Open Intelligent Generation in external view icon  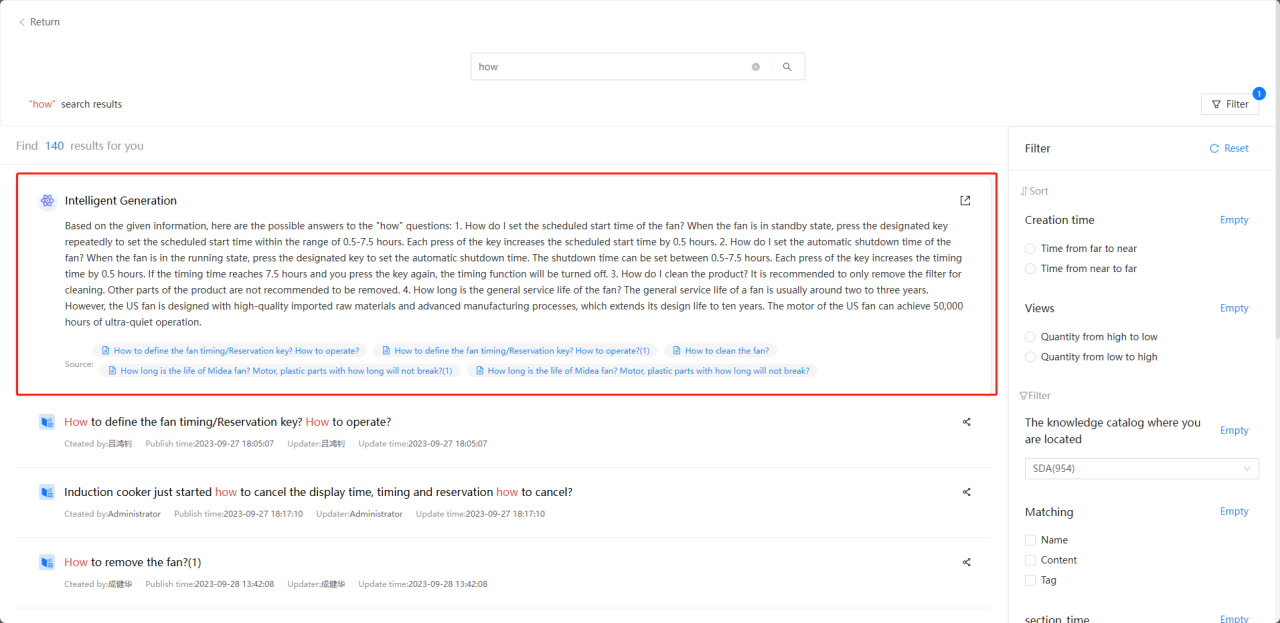tap(965, 200)
